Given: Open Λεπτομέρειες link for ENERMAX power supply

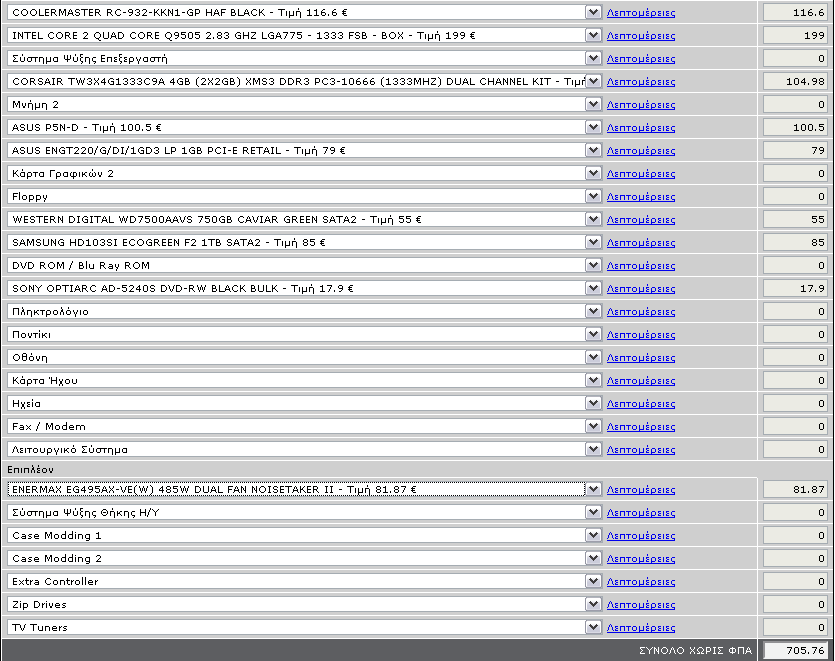Looking at the screenshot, I should pos(641,489).
